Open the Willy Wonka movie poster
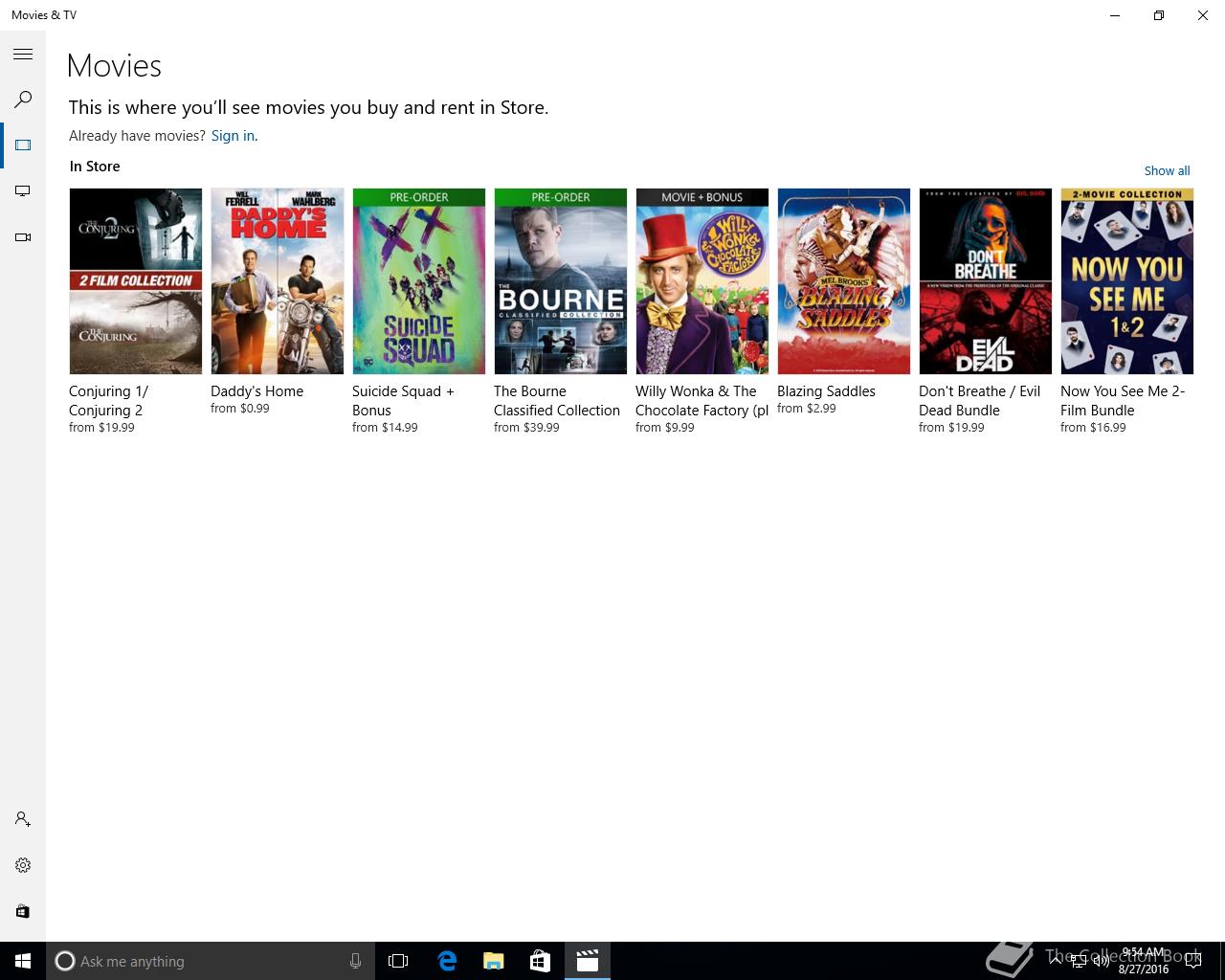Viewport: 1225px width, 980px height. [x=702, y=281]
